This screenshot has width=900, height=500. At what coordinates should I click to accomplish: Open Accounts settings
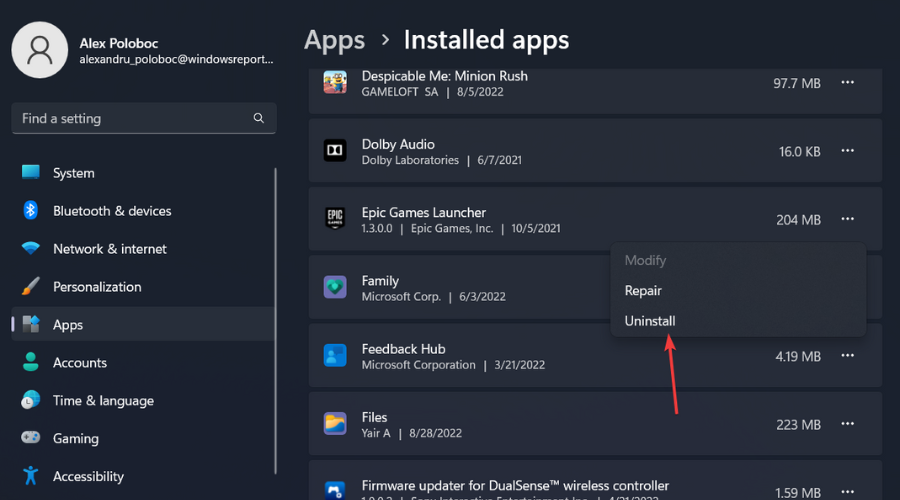pyautogui.click(x=143, y=362)
